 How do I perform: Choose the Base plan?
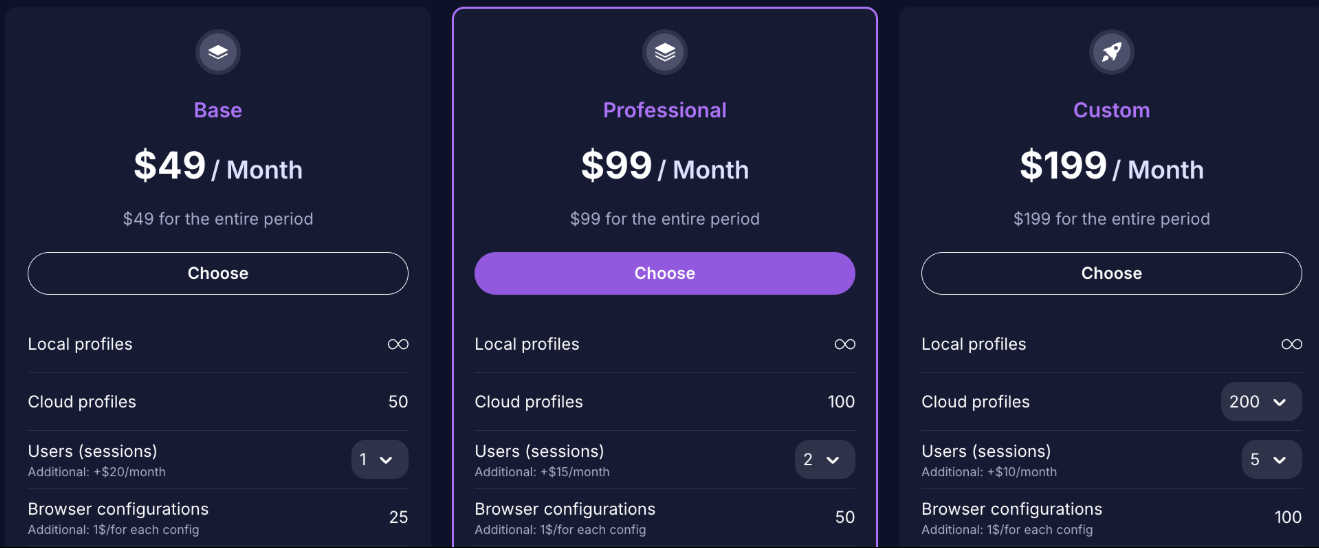(x=218, y=273)
